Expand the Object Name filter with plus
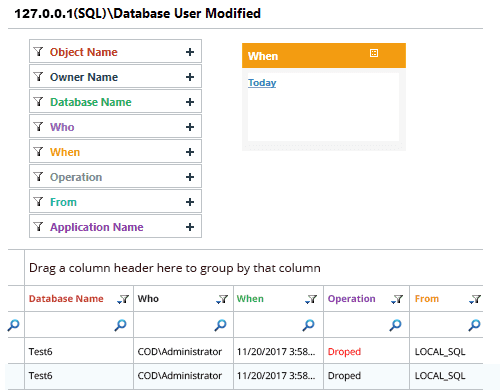Image resolution: width=500 pixels, height=390 pixels. [x=190, y=52]
